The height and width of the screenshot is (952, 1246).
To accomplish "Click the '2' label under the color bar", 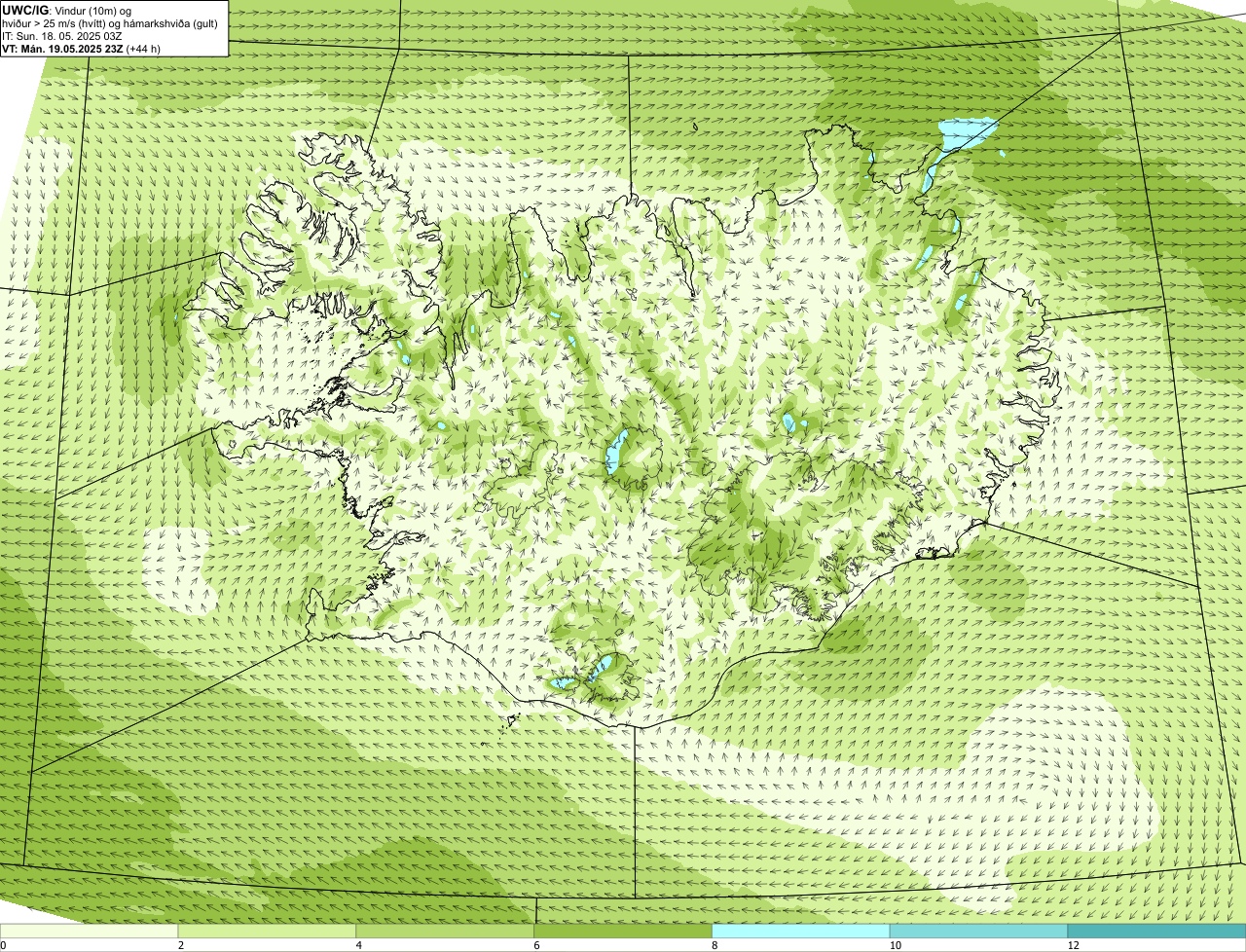I will click(181, 945).
